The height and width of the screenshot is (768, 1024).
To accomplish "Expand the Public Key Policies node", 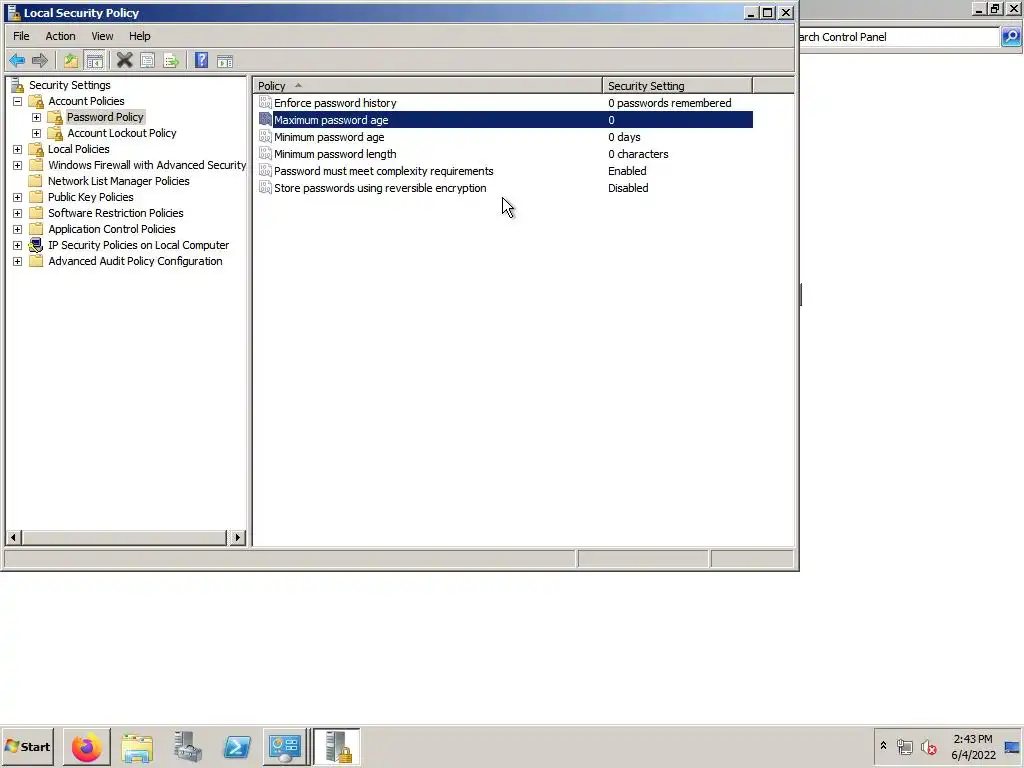I will pos(18,197).
